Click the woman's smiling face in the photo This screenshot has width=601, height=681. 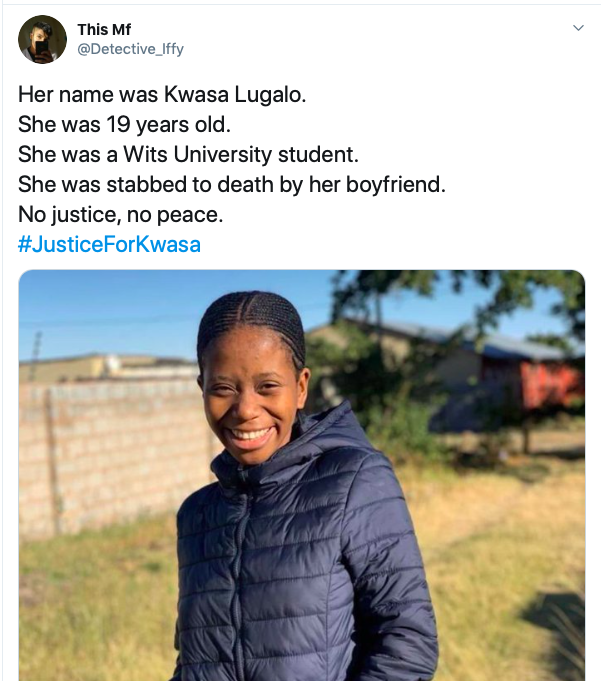point(252,402)
